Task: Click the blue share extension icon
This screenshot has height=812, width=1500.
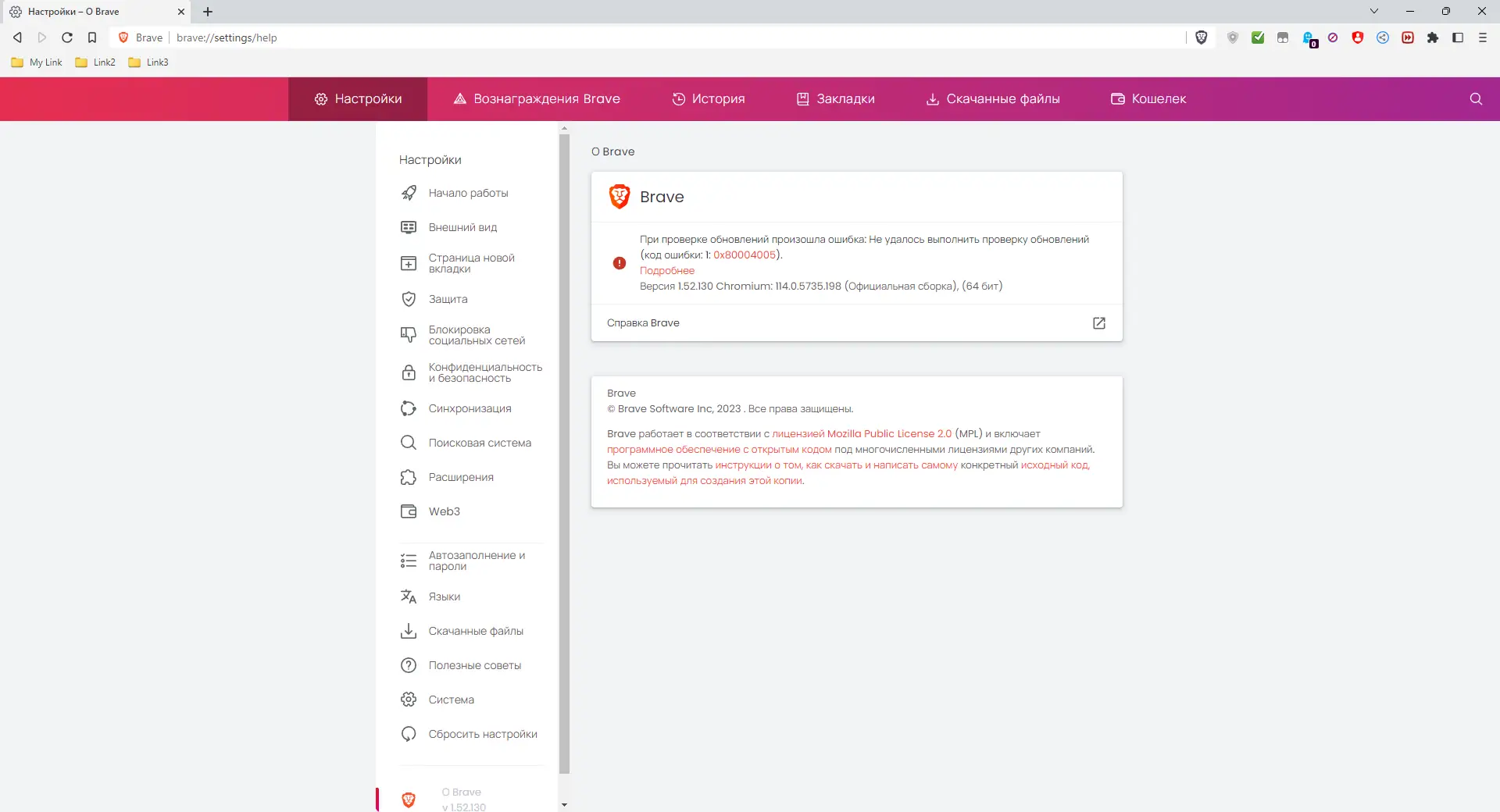Action: [x=1383, y=37]
